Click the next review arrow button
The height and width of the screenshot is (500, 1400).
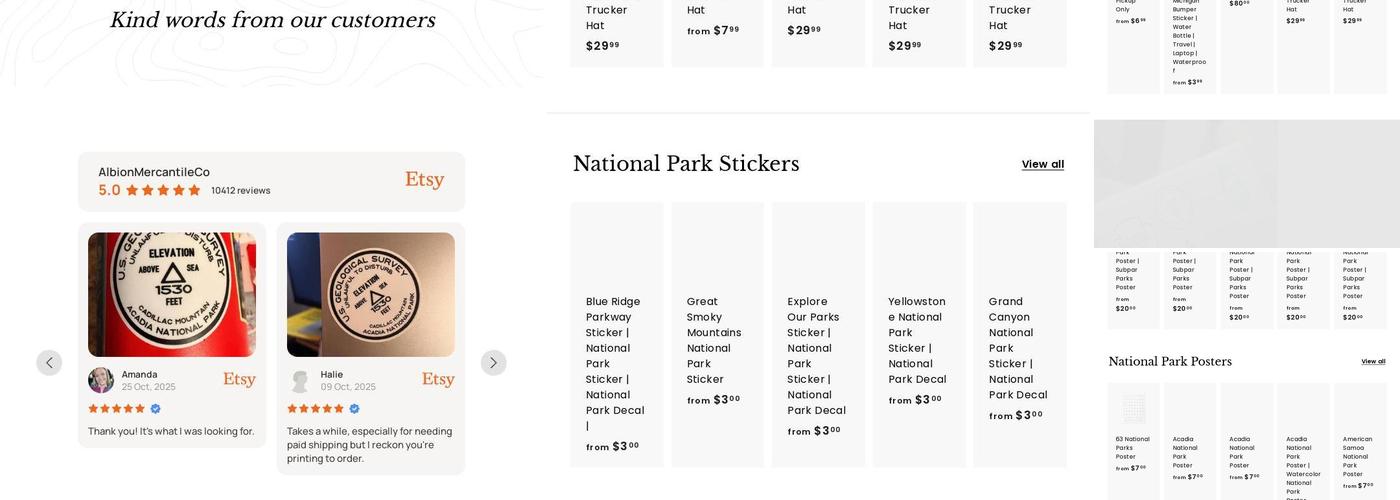[x=493, y=363]
